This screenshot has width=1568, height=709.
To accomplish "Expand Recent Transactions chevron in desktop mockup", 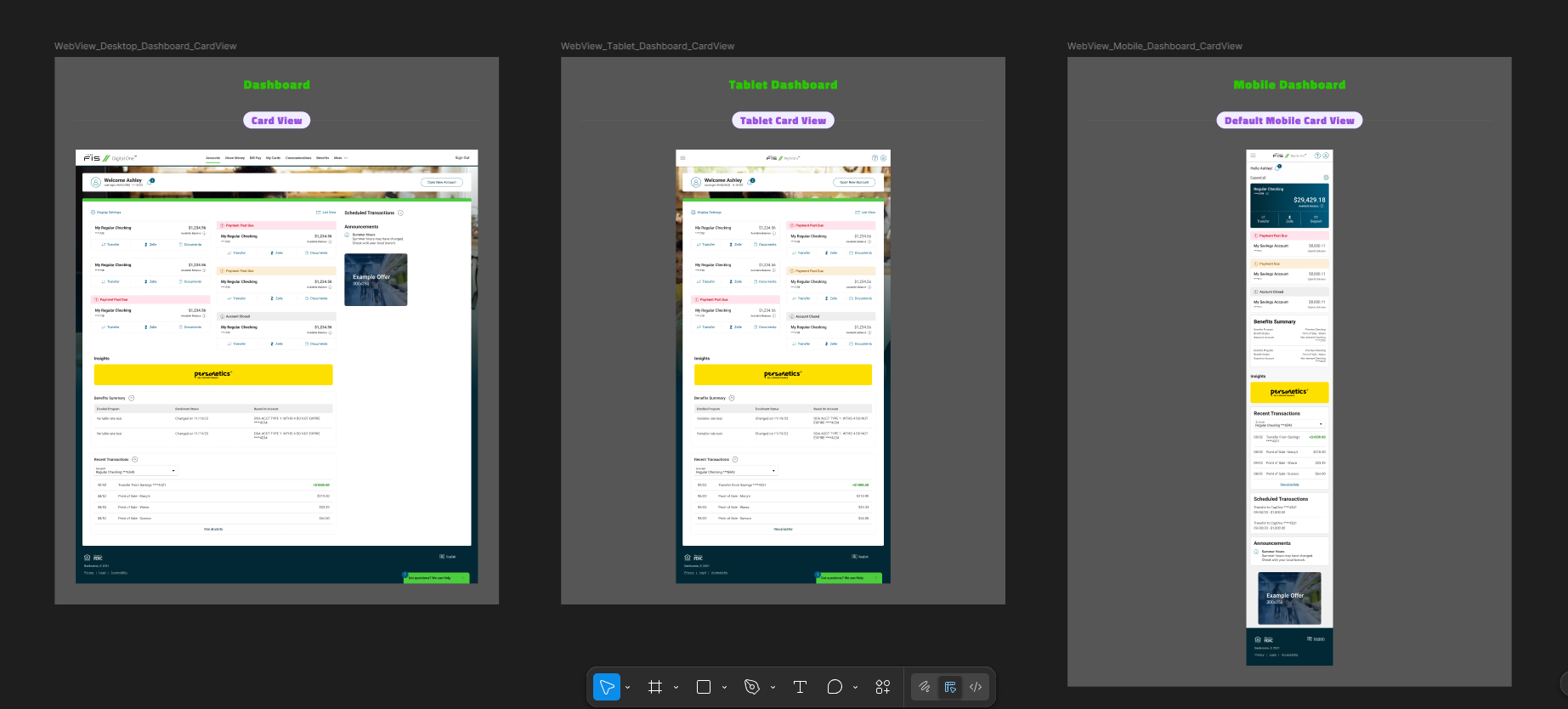I will (x=134, y=459).
